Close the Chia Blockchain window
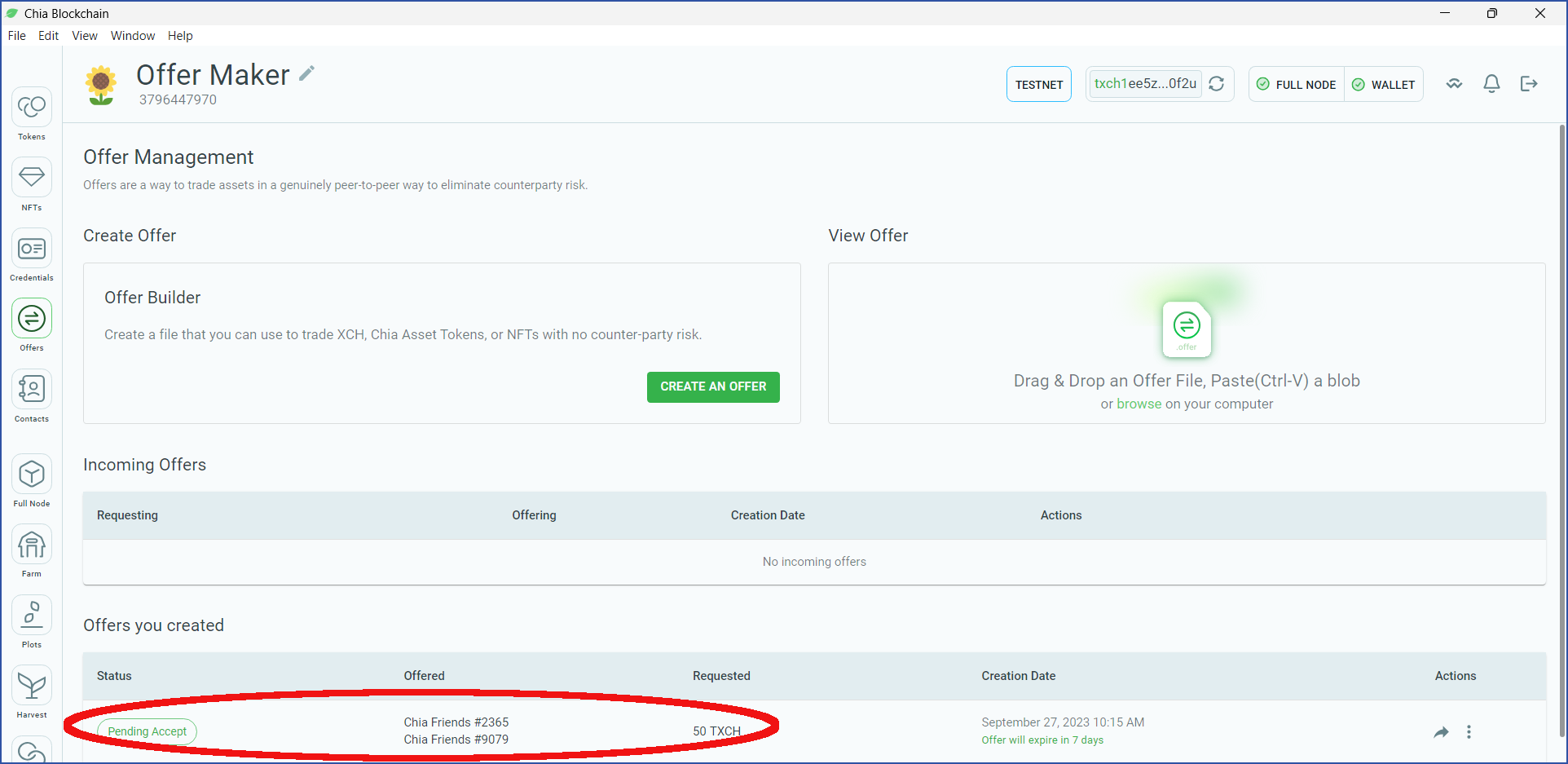This screenshot has width=1568, height=764. coord(1540,13)
